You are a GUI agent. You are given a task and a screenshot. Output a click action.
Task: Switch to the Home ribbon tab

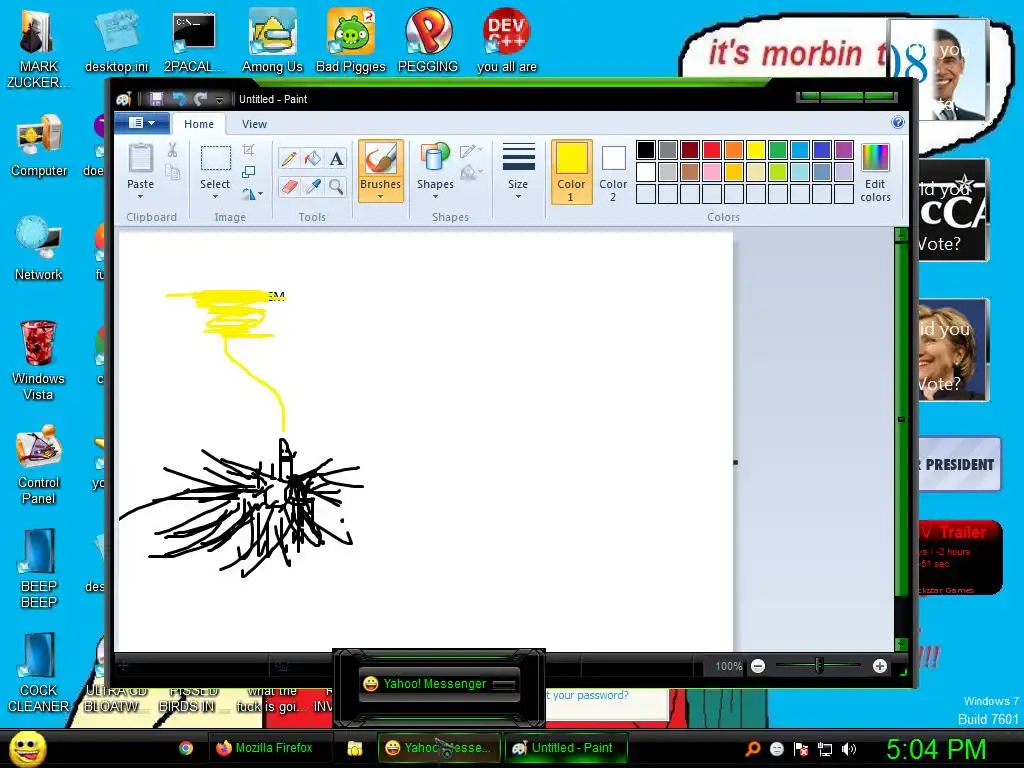[x=199, y=124]
